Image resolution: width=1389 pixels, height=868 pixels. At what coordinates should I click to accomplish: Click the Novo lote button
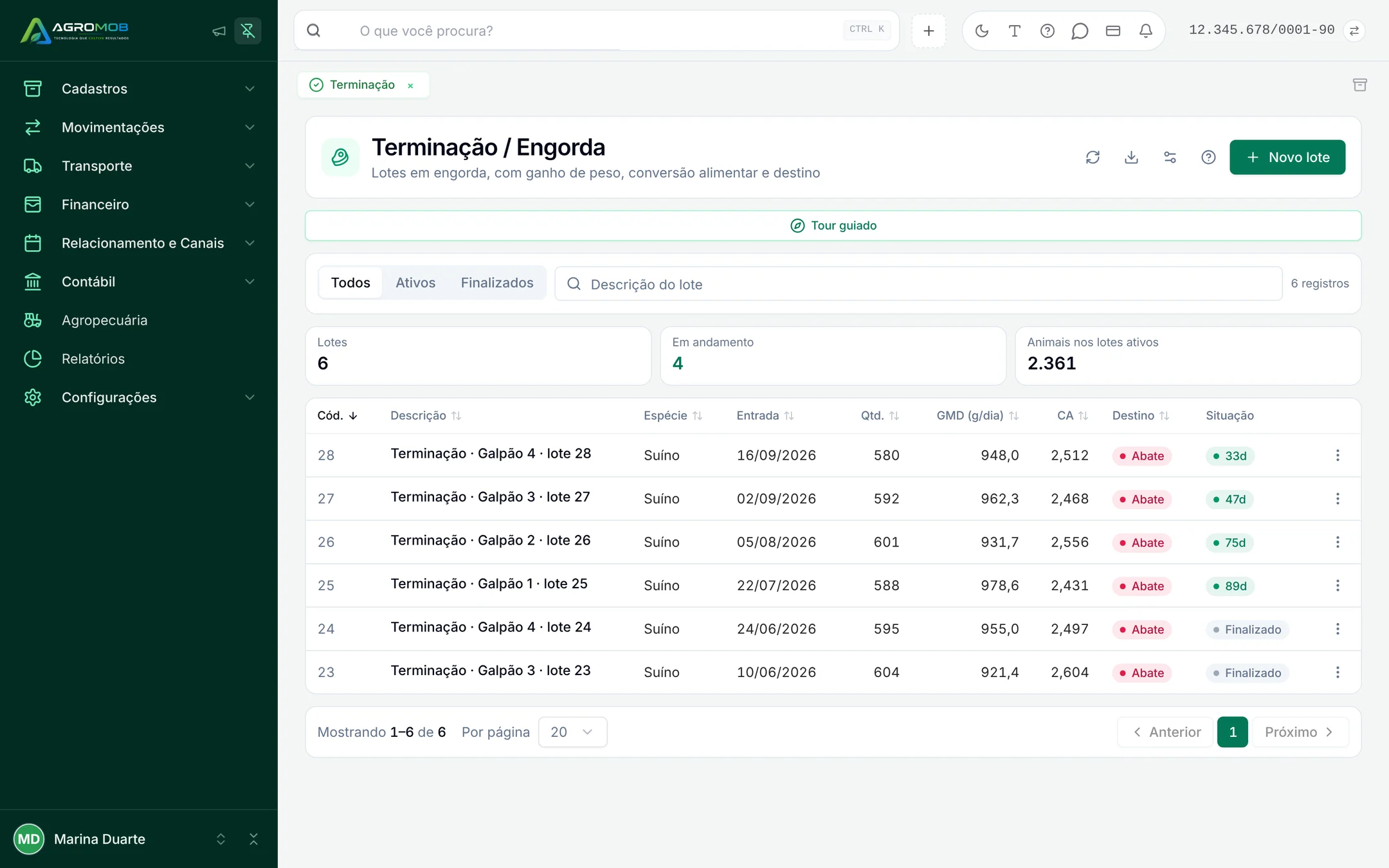coord(1287,158)
